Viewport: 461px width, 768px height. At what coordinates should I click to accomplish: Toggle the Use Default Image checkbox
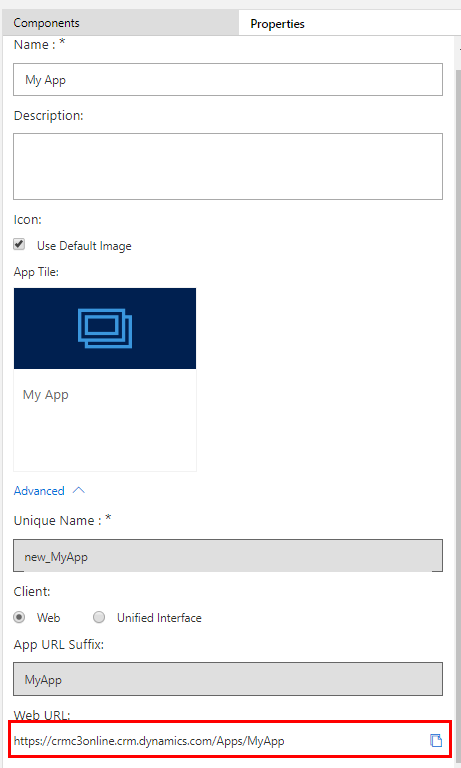(x=19, y=244)
